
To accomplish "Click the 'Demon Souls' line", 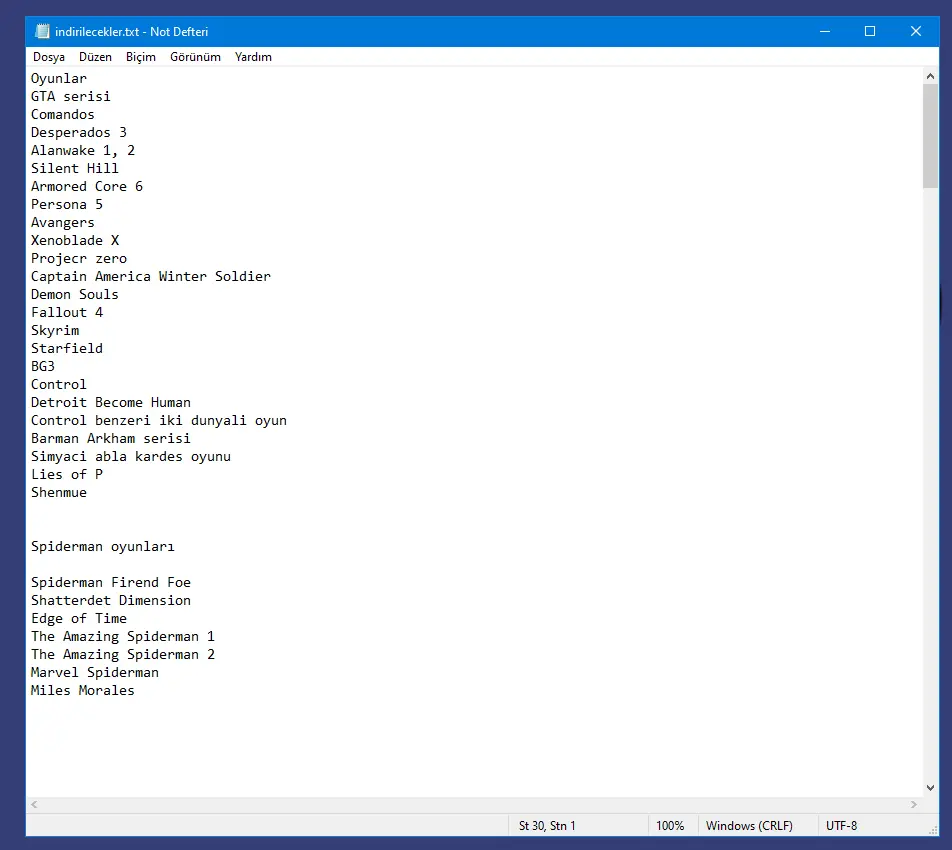I will [75, 294].
